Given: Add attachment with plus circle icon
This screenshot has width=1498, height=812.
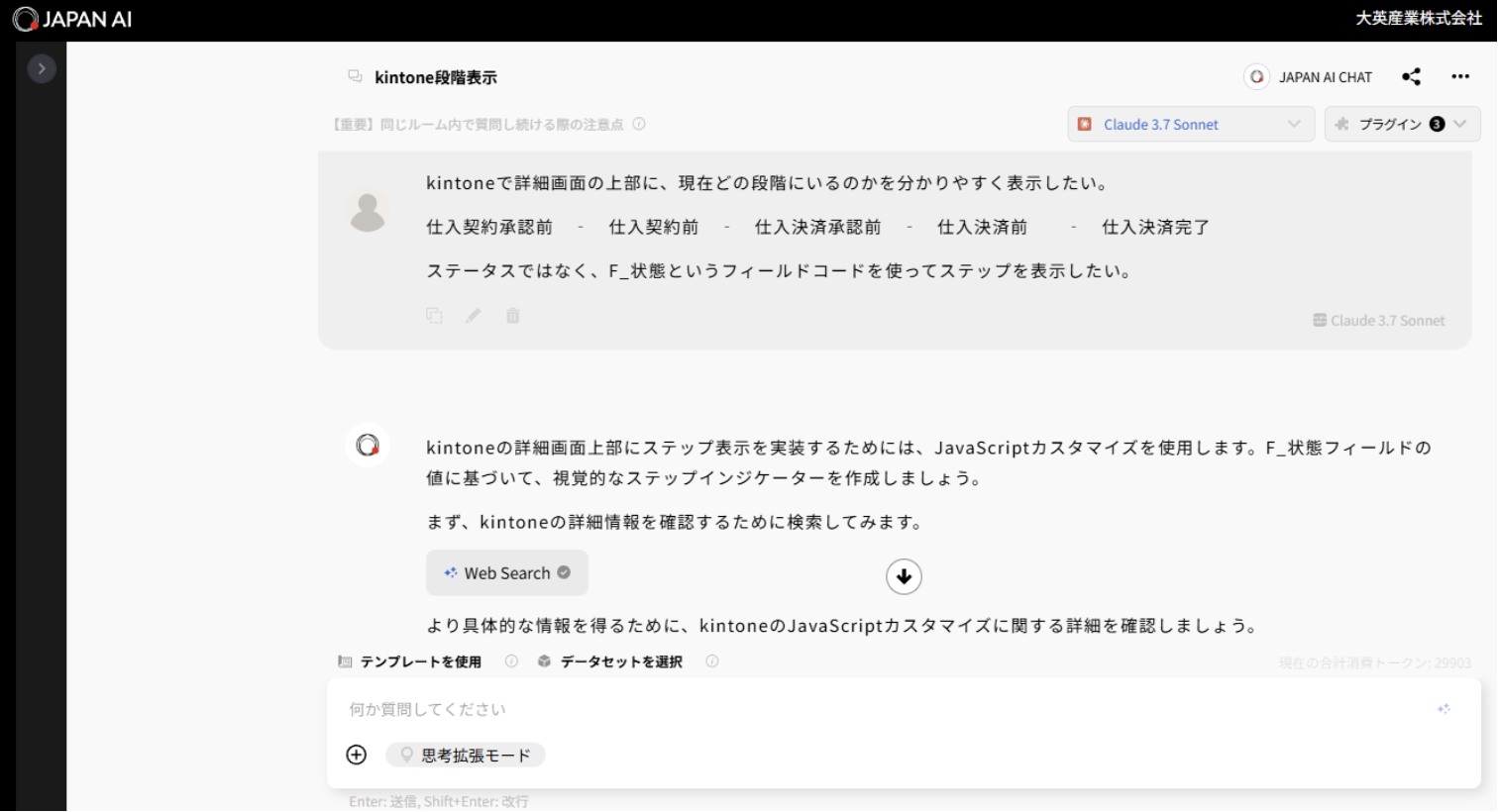Looking at the screenshot, I should click(x=357, y=756).
